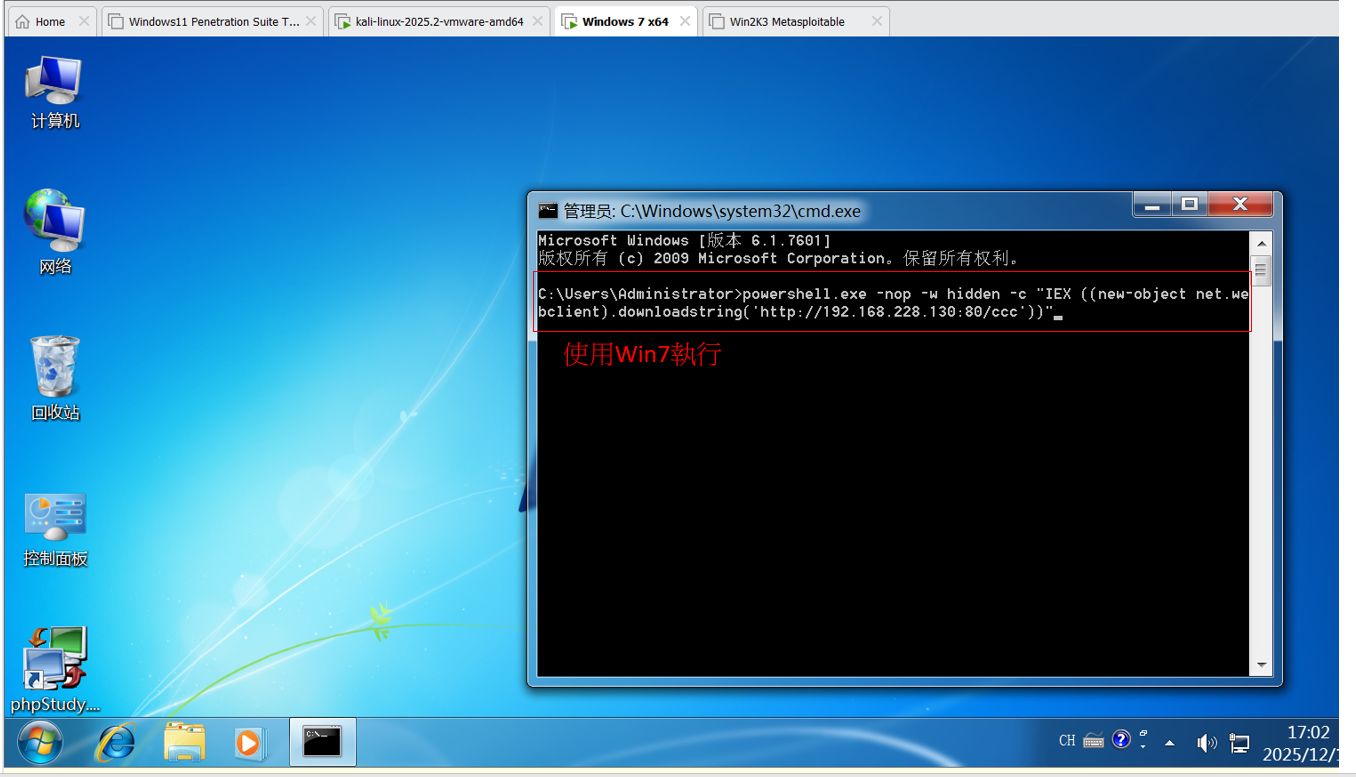Click the CH language indicator

click(1067, 741)
